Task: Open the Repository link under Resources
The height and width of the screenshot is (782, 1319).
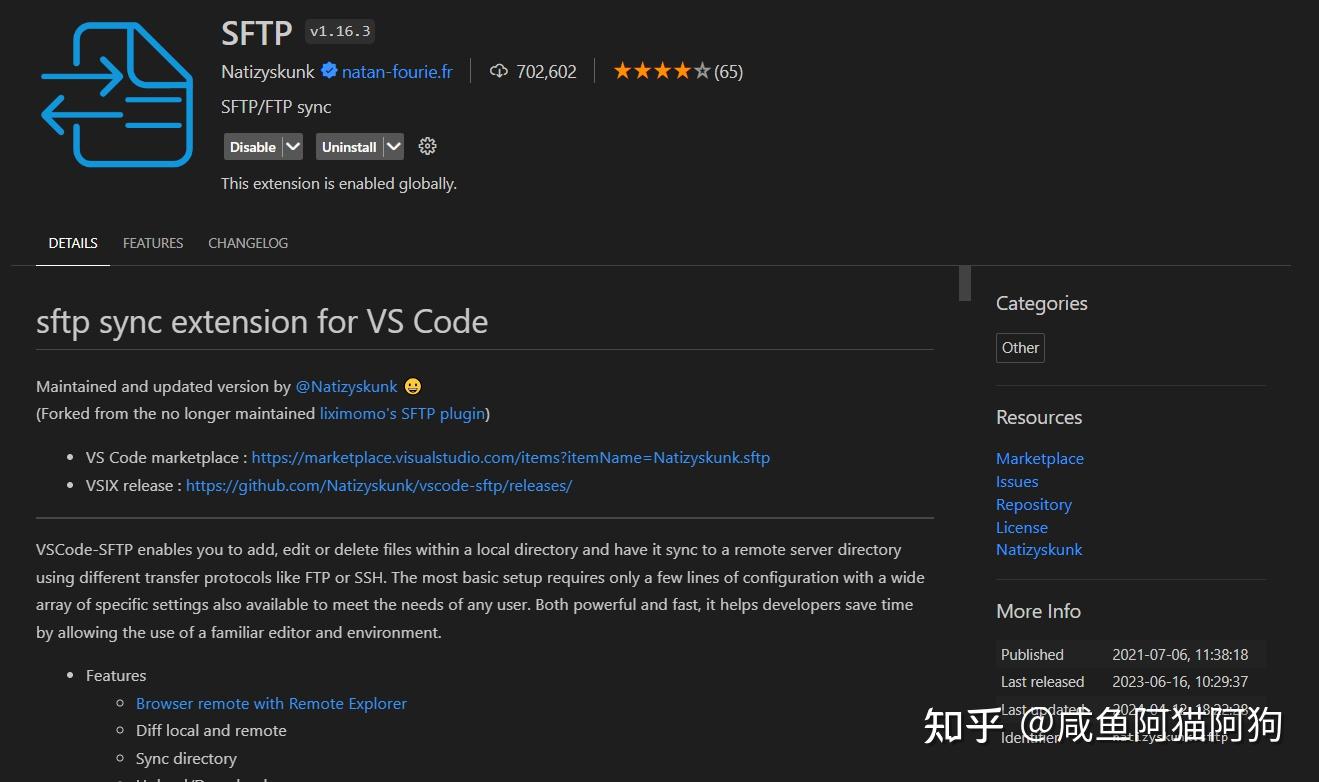Action: click(1033, 504)
